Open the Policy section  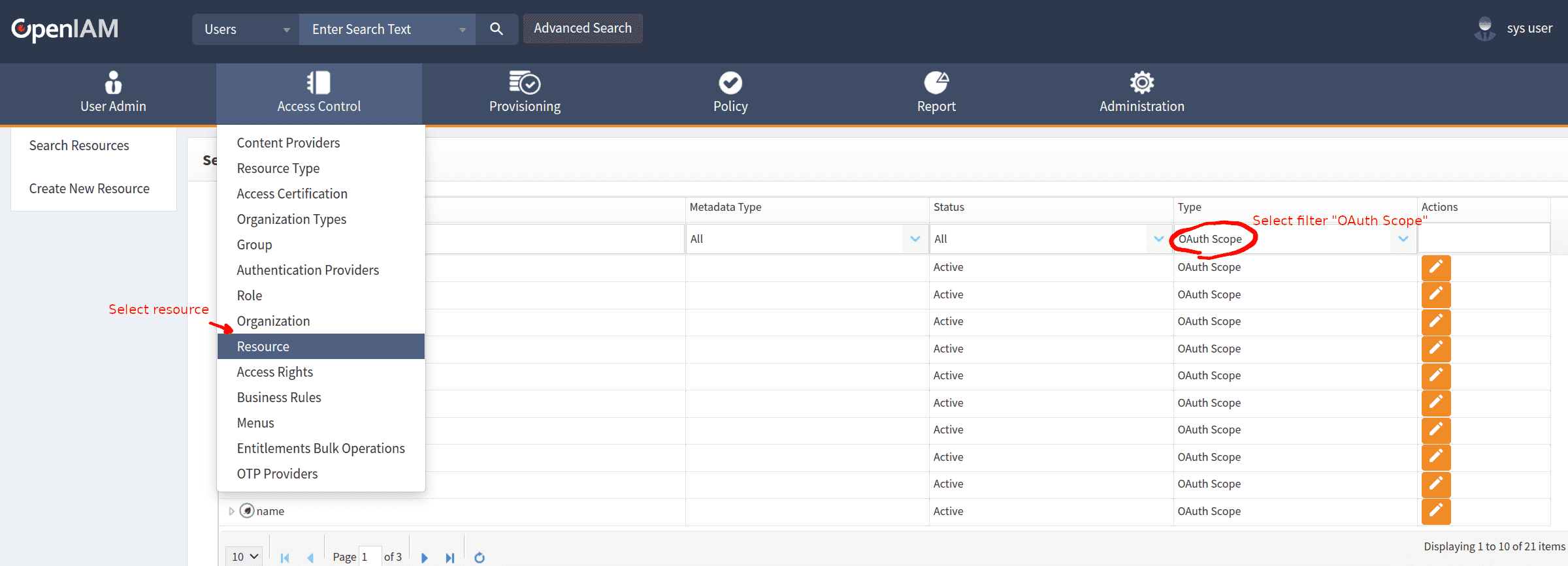[x=730, y=93]
